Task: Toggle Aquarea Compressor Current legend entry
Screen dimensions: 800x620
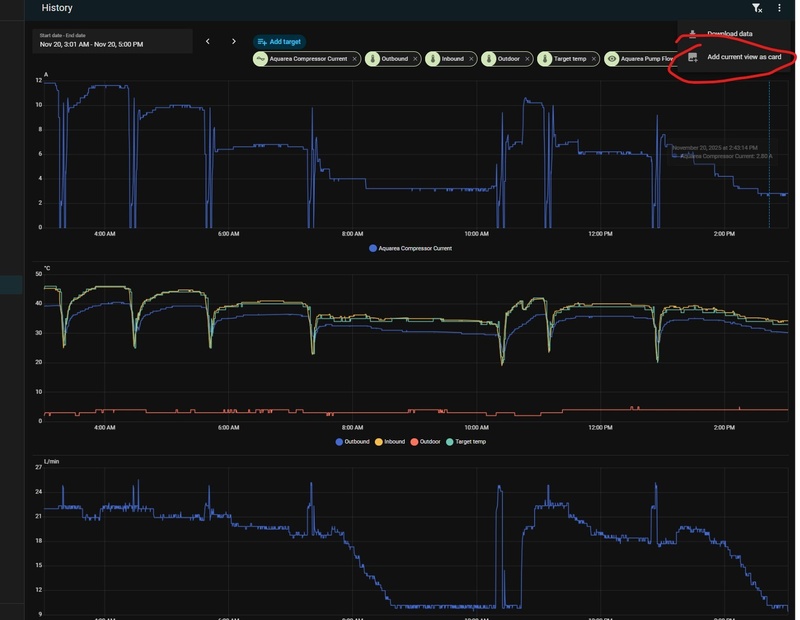Action: click(x=411, y=249)
